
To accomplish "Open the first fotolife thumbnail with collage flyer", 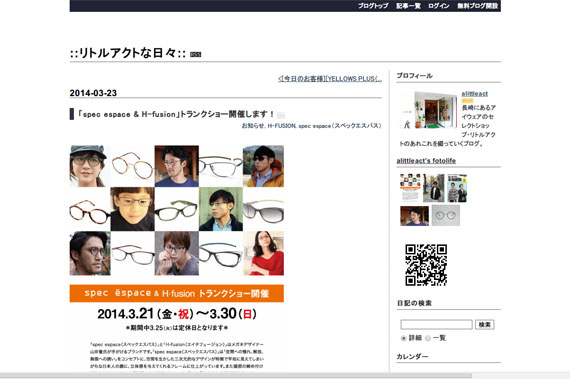I will click(410, 188).
